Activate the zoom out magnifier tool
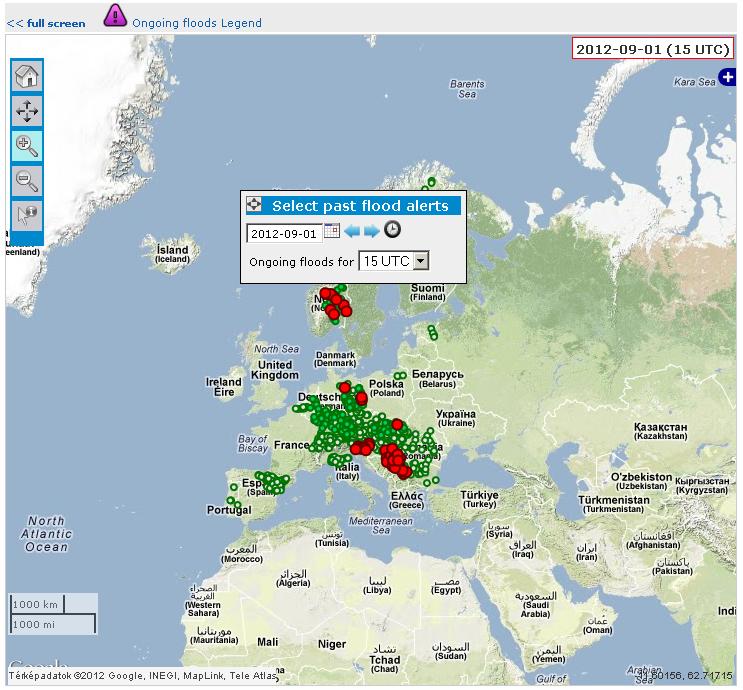Screen dimensions: 743x690 pos(27,181)
